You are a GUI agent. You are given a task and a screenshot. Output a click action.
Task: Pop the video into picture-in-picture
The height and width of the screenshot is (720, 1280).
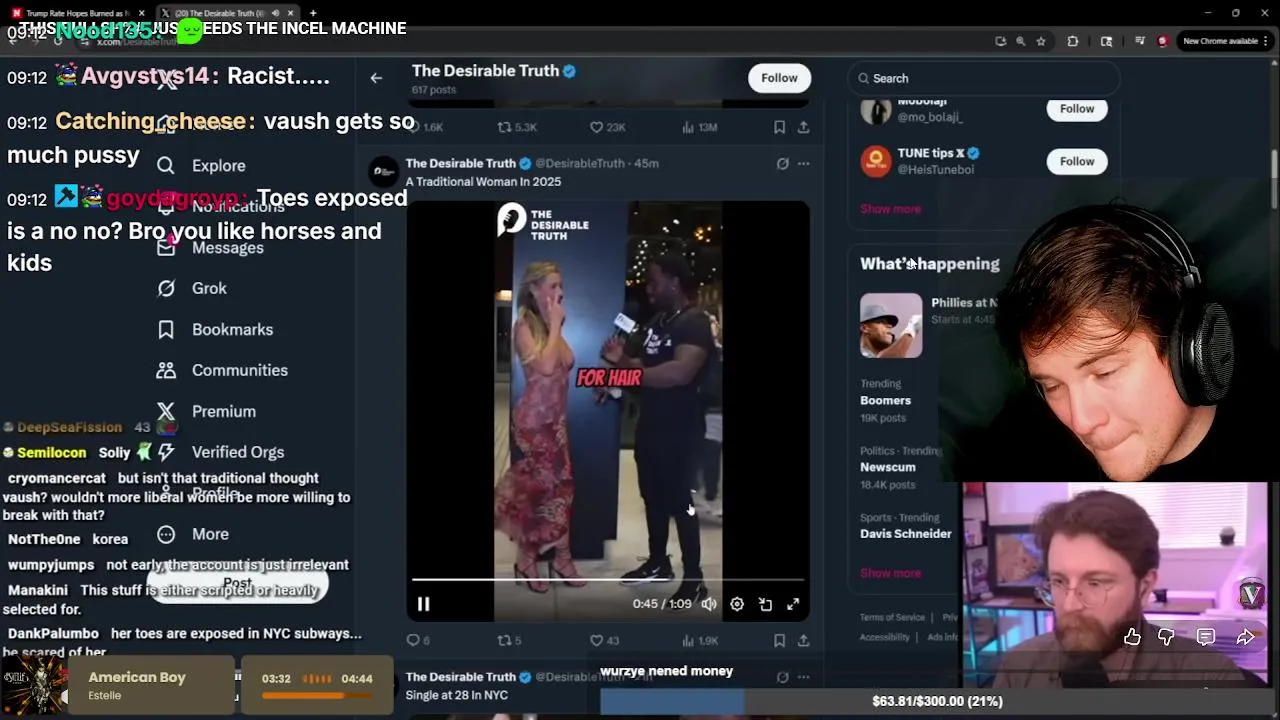(765, 604)
